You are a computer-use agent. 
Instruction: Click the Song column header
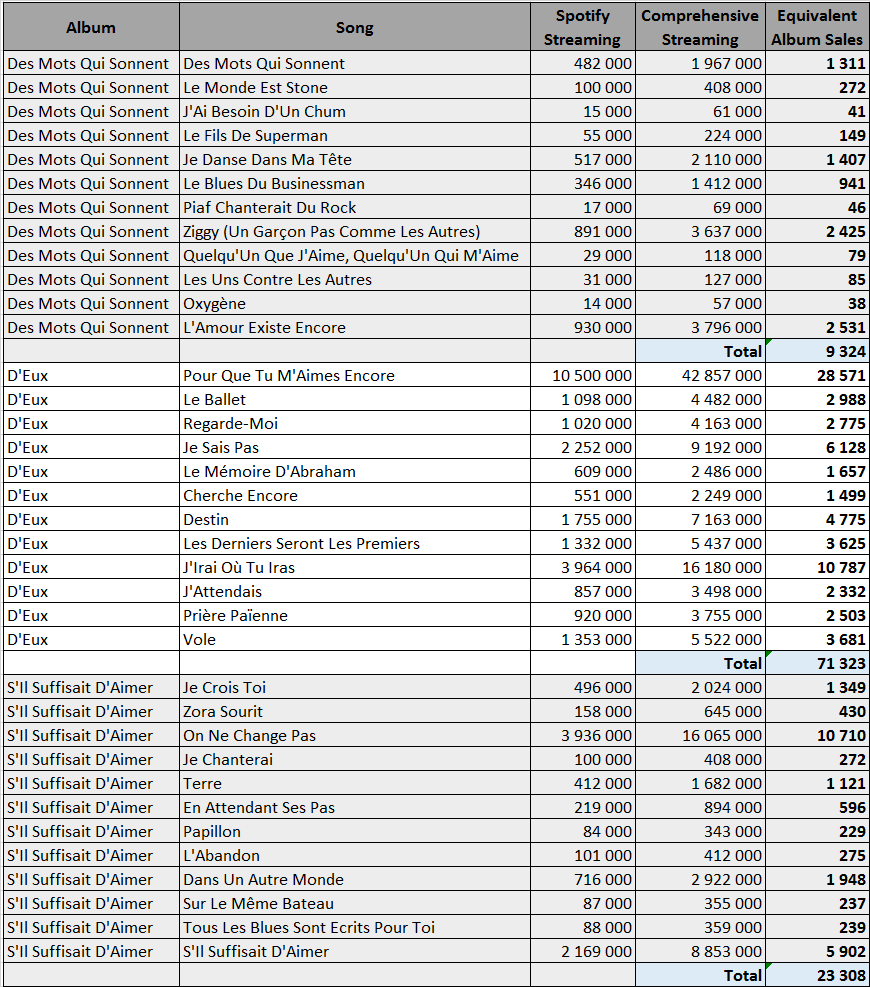(354, 27)
